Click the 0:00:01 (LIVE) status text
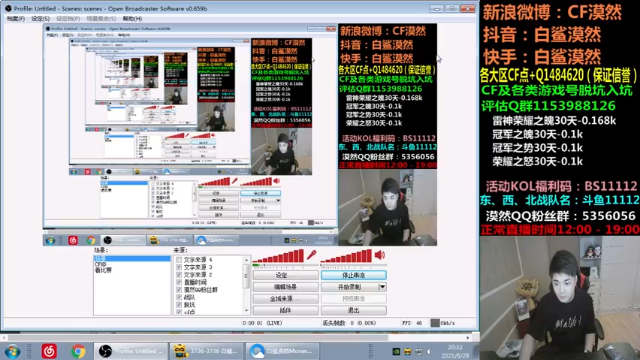Viewport: 640px width, 360px height. 262,323
